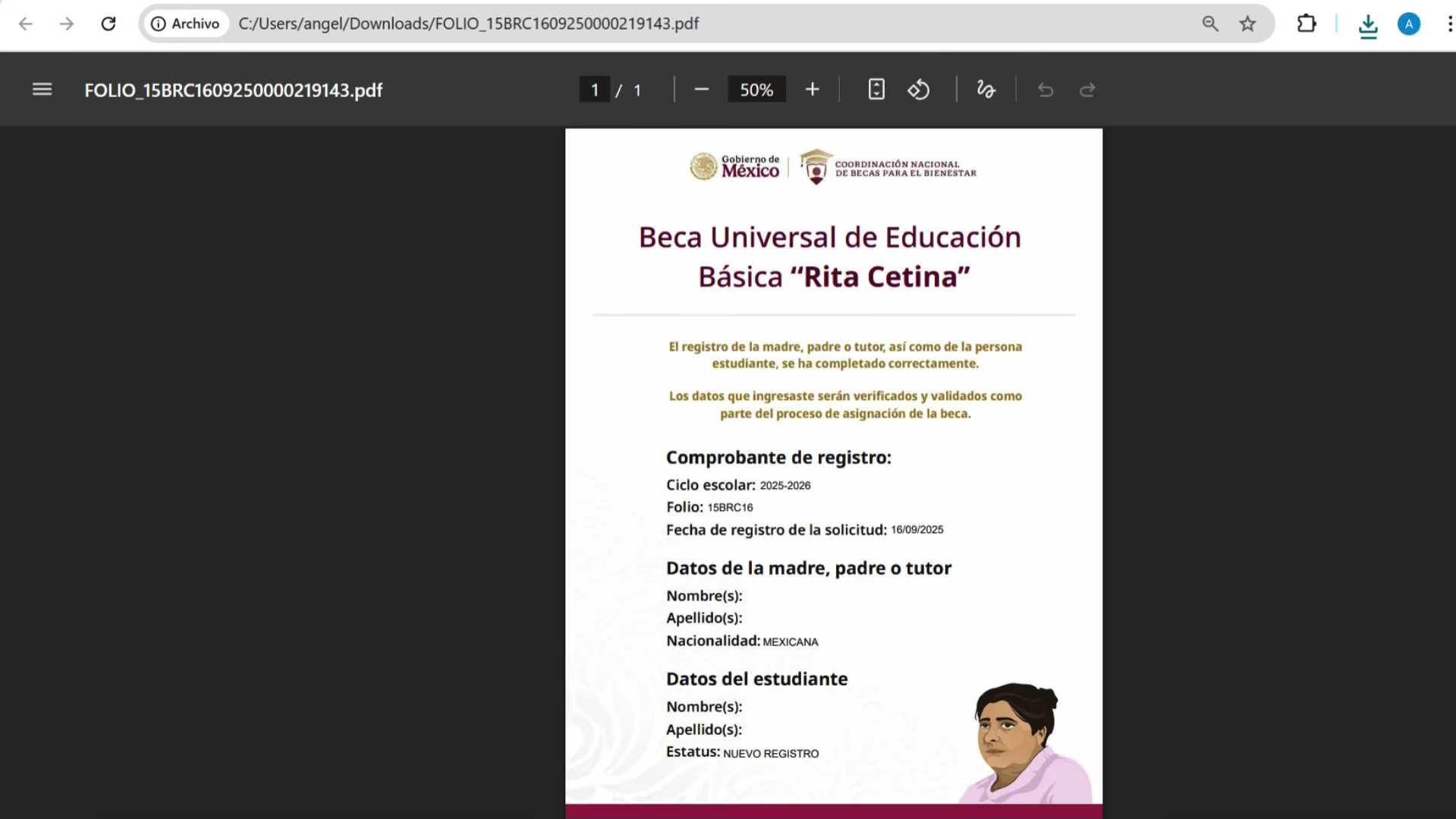The width and height of the screenshot is (1456, 819).
Task: Open the profile avatar A menu
Action: pyautogui.click(x=1409, y=24)
